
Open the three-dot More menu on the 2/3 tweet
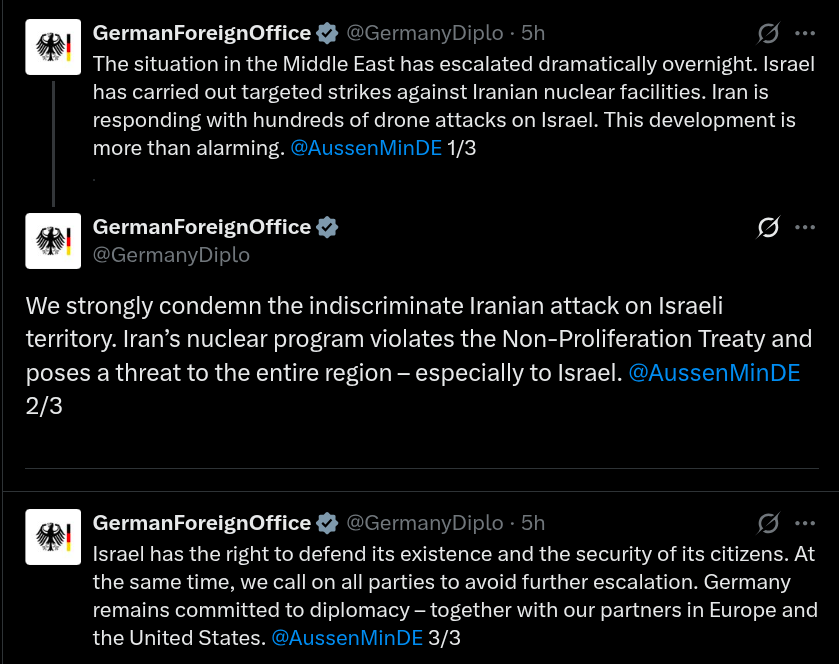(x=805, y=228)
